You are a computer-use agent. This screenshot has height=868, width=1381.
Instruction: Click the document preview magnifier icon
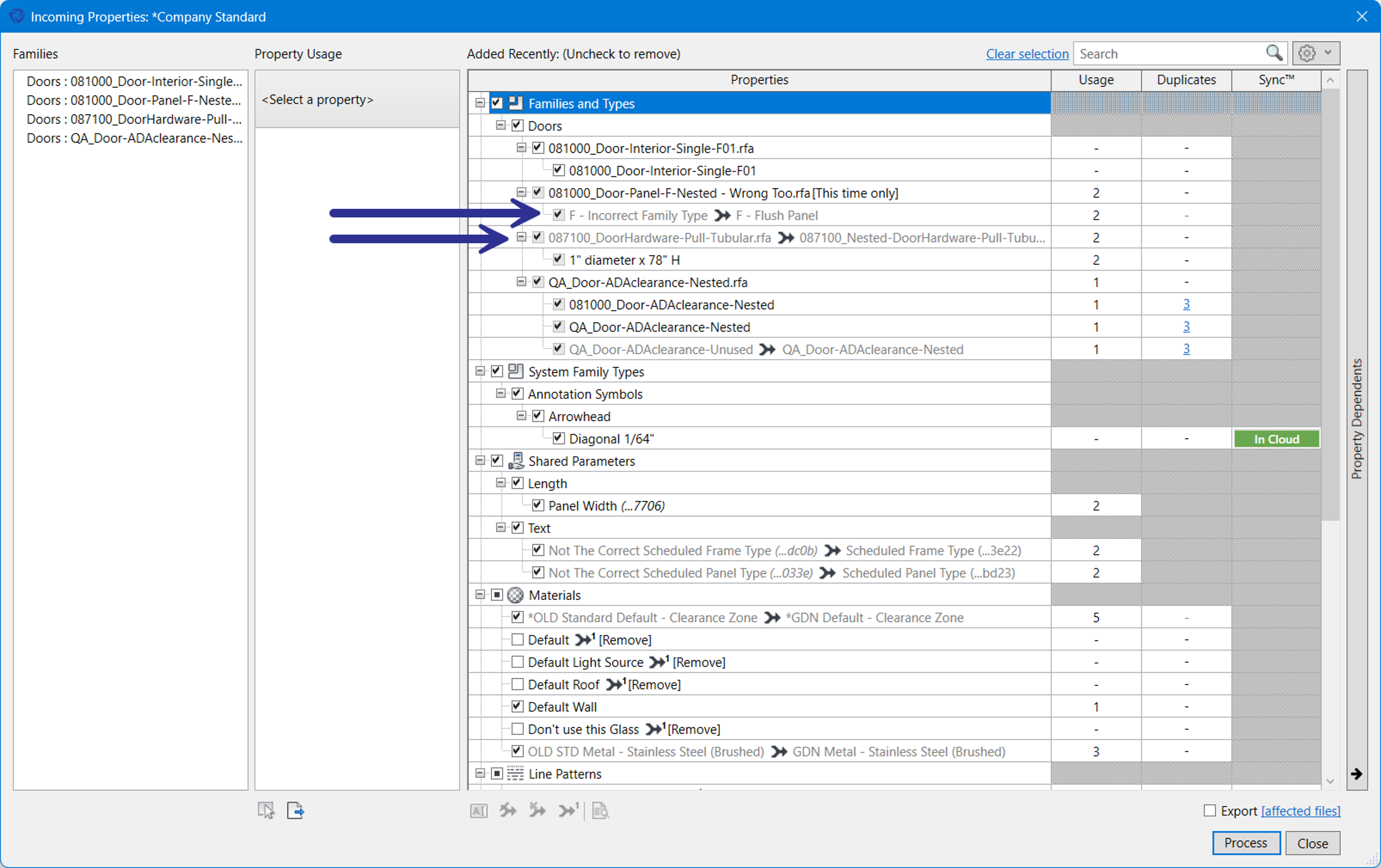click(x=600, y=810)
